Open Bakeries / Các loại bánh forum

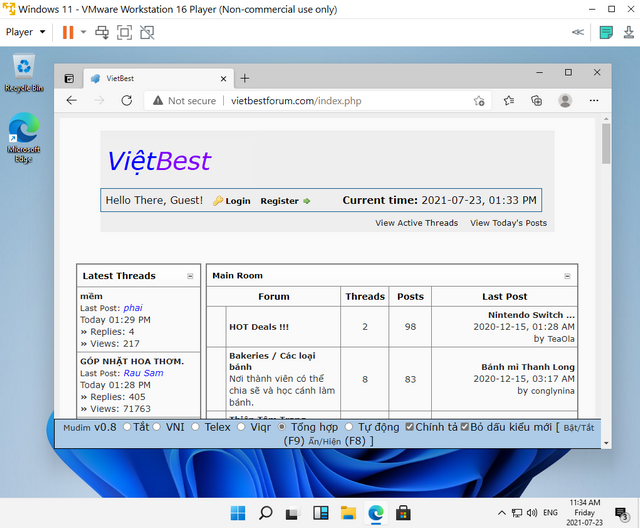point(272,361)
